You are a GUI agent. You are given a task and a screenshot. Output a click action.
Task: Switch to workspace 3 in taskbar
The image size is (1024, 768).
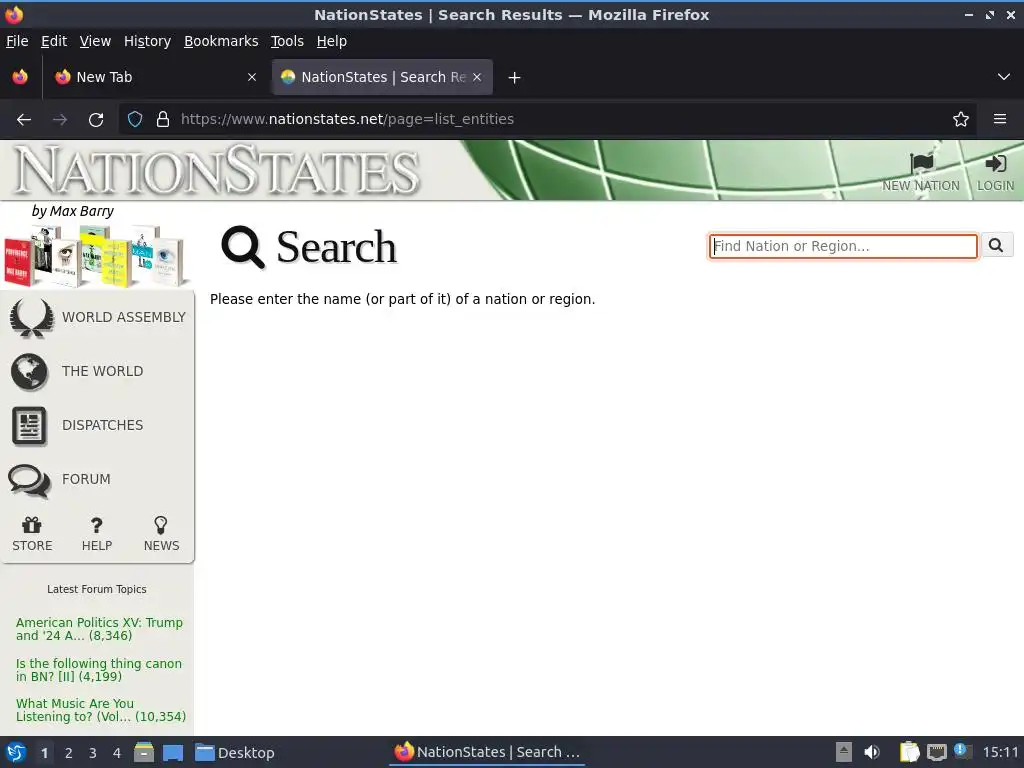[x=93, y=753]
